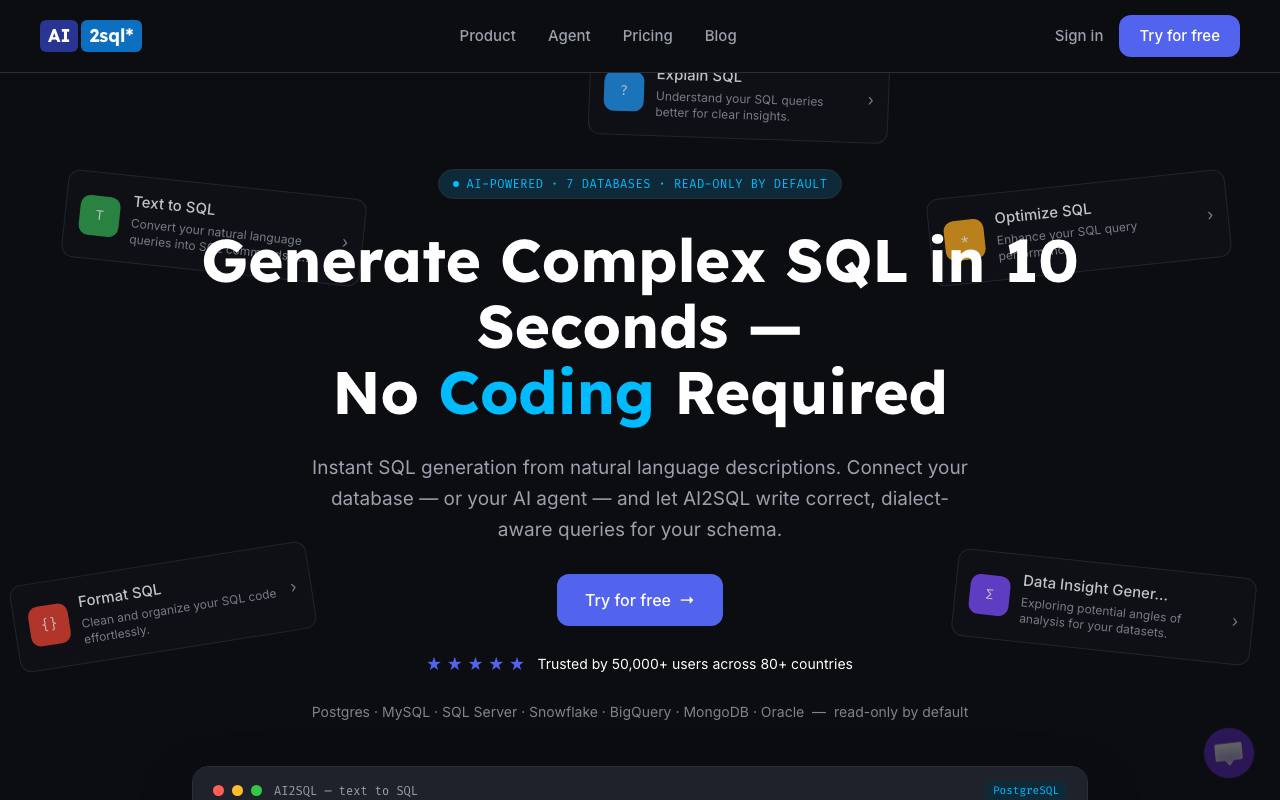This screenshot has height=800, width=1280.
Task: Click the five-star rating
Action: [475, 664]
